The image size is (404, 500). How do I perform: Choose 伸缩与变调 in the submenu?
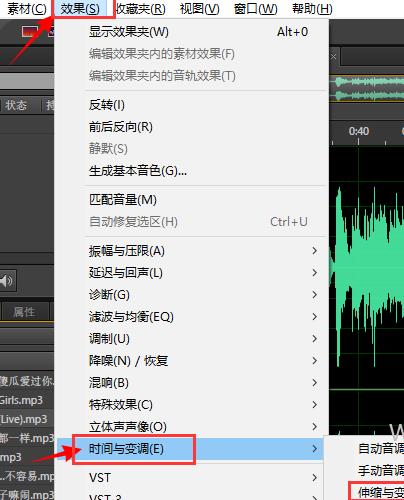381,492
